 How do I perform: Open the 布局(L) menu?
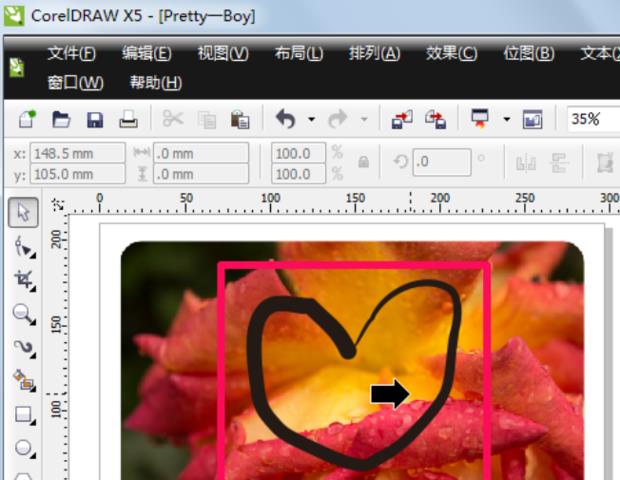click(x=299, y=53)
